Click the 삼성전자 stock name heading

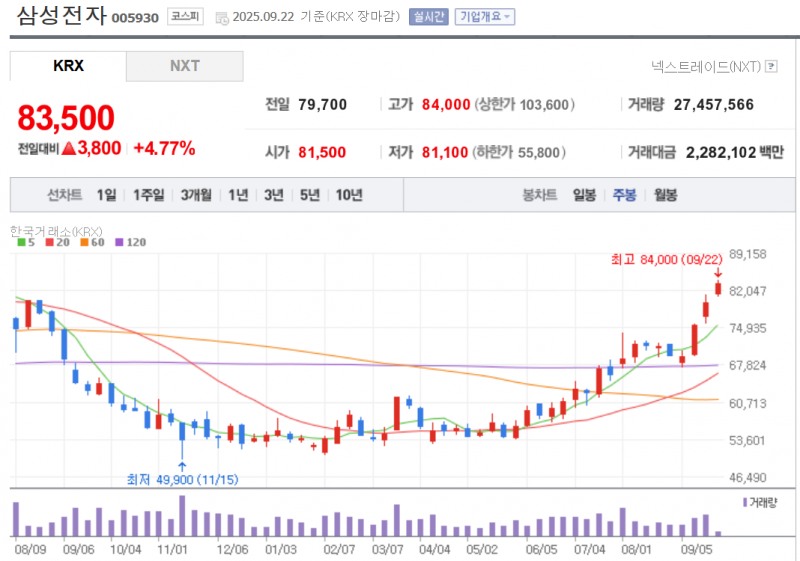click(62, 15)
